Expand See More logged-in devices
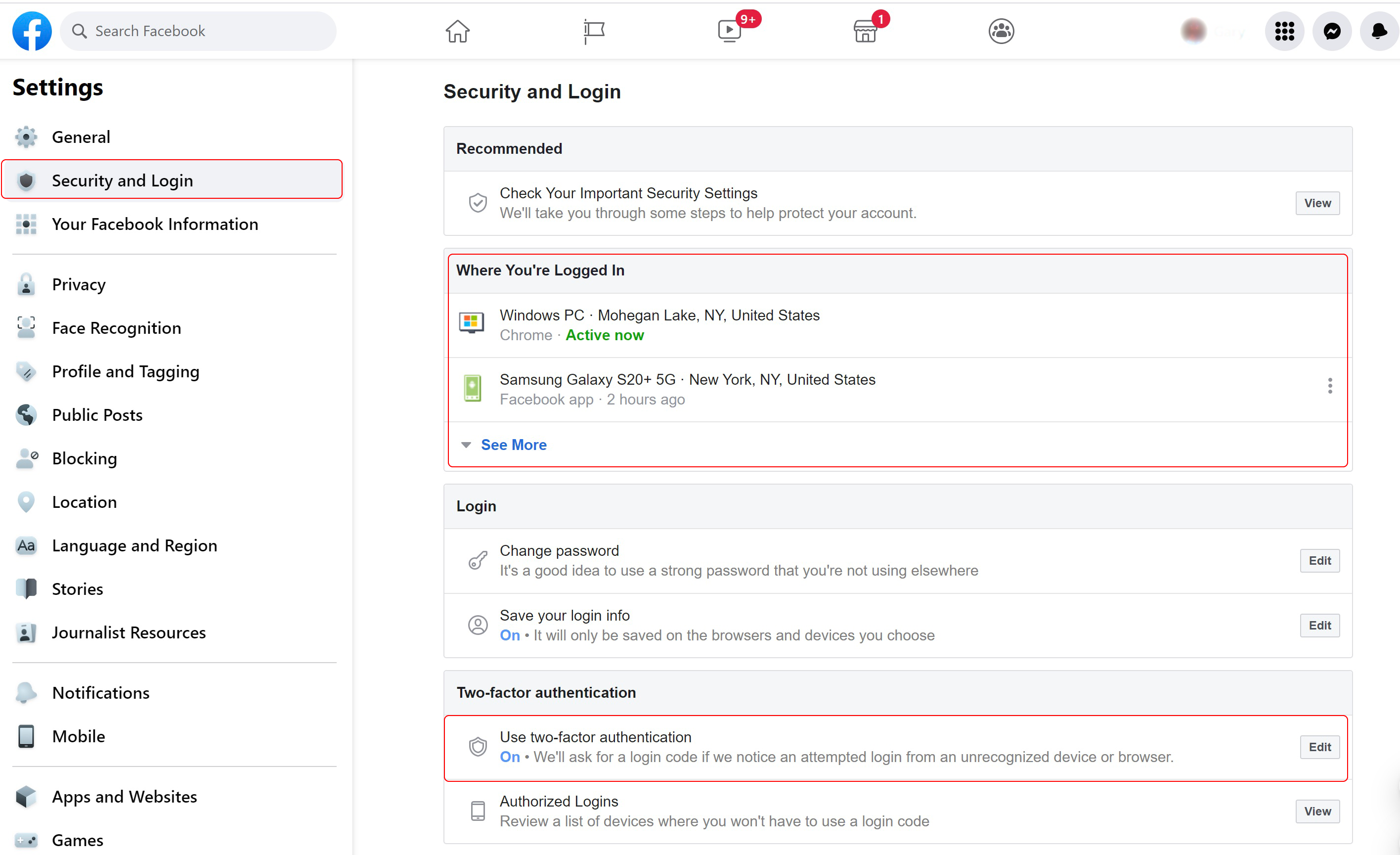This screenshot has width=1400, height=855. click(514, 445)
